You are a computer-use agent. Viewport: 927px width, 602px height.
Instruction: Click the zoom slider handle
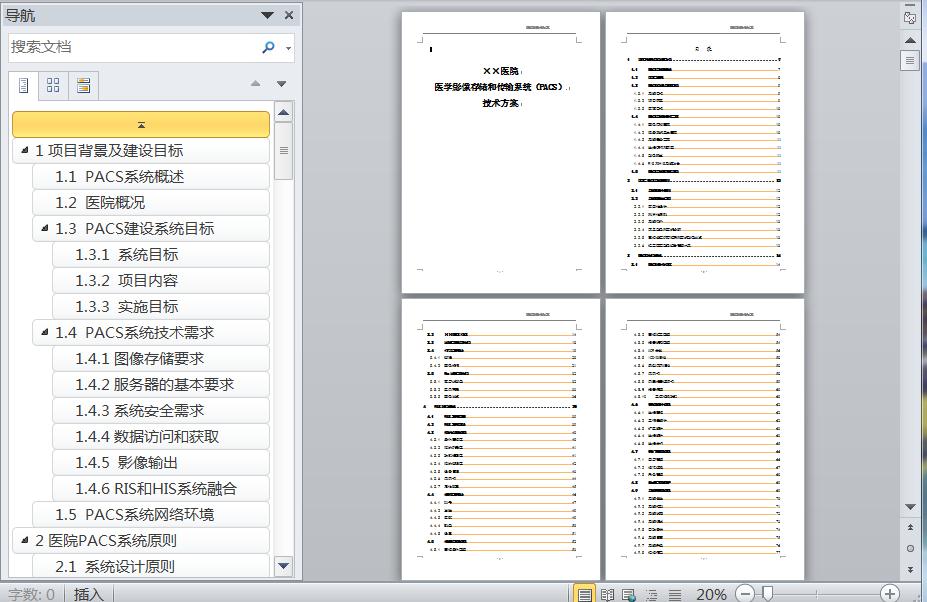(x=767, y=594)
